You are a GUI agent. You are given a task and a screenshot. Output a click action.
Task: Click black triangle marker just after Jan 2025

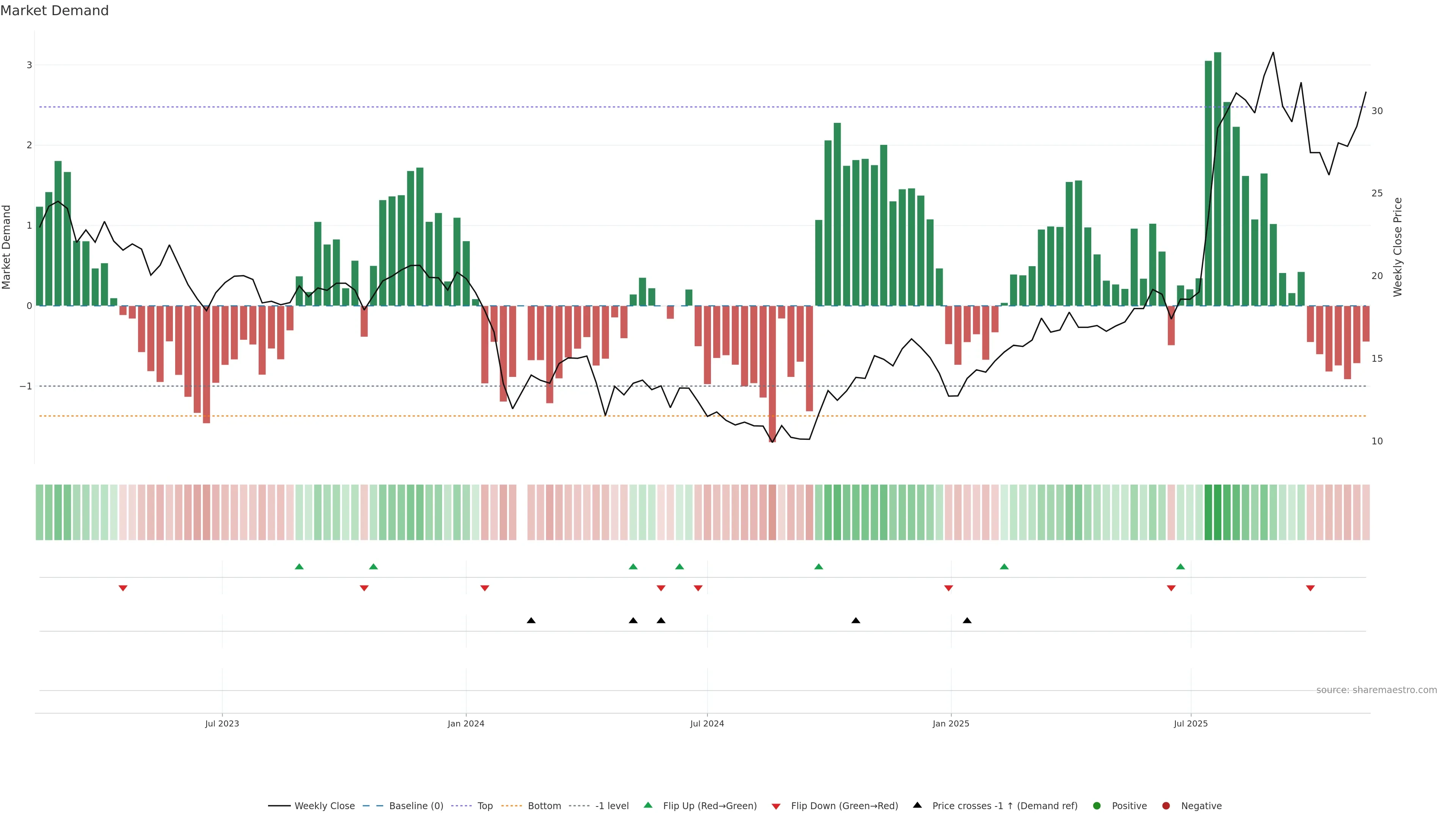967,621
